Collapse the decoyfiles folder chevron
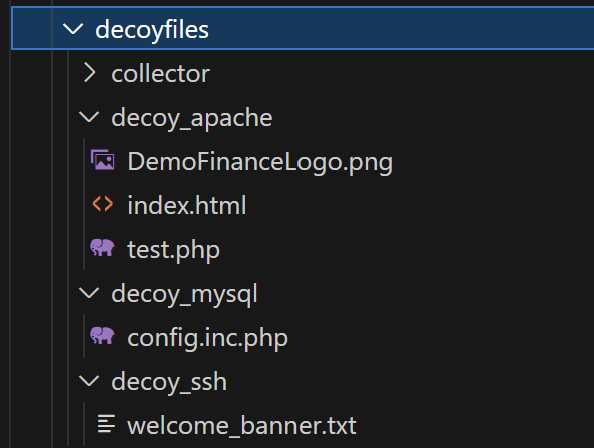The width and height of the screenshot is (594, 448). [73, 29]
